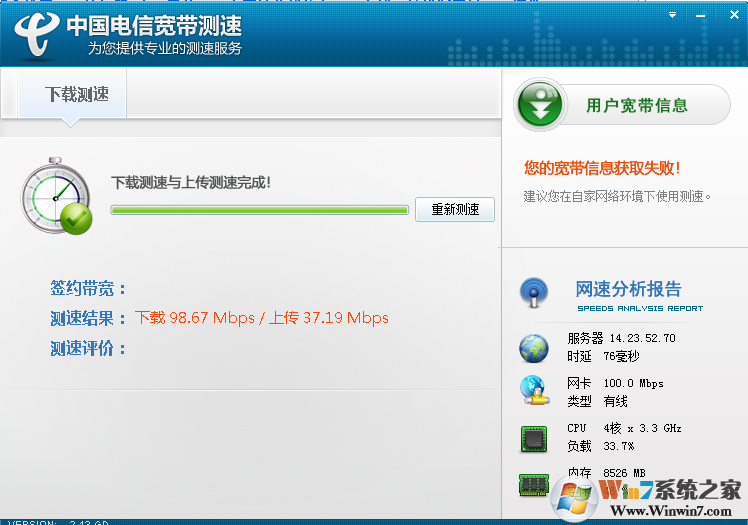
Task: Click the 测速评价 label
Action: click(88, 348)
